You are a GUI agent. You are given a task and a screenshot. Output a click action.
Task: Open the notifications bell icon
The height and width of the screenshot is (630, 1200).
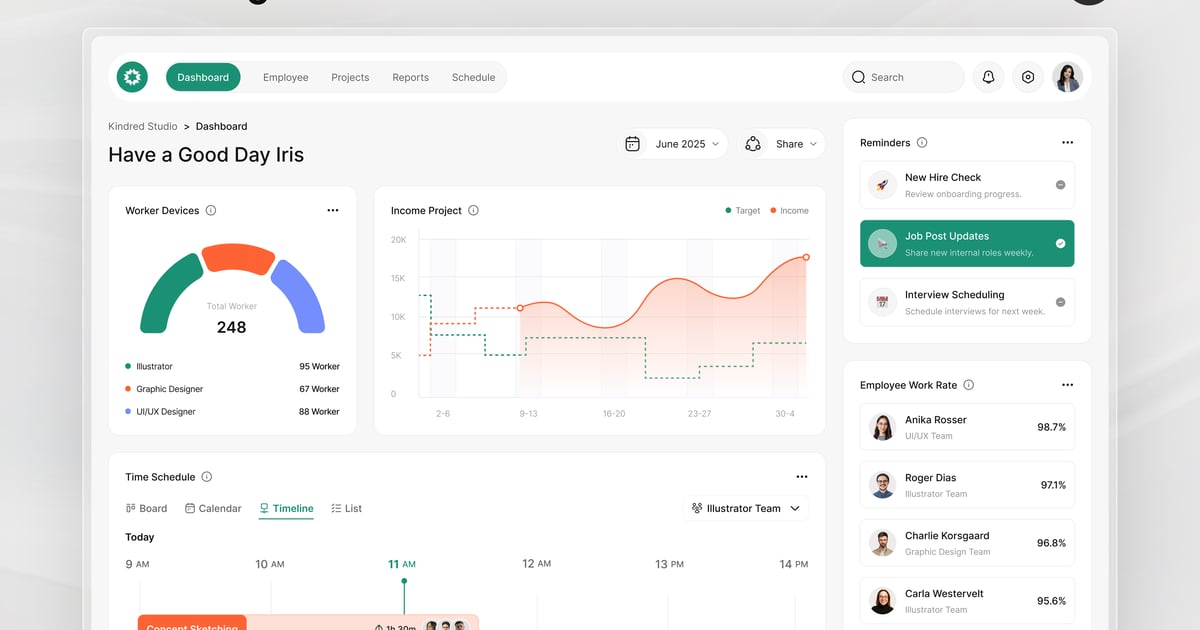(x=988, y=77)
